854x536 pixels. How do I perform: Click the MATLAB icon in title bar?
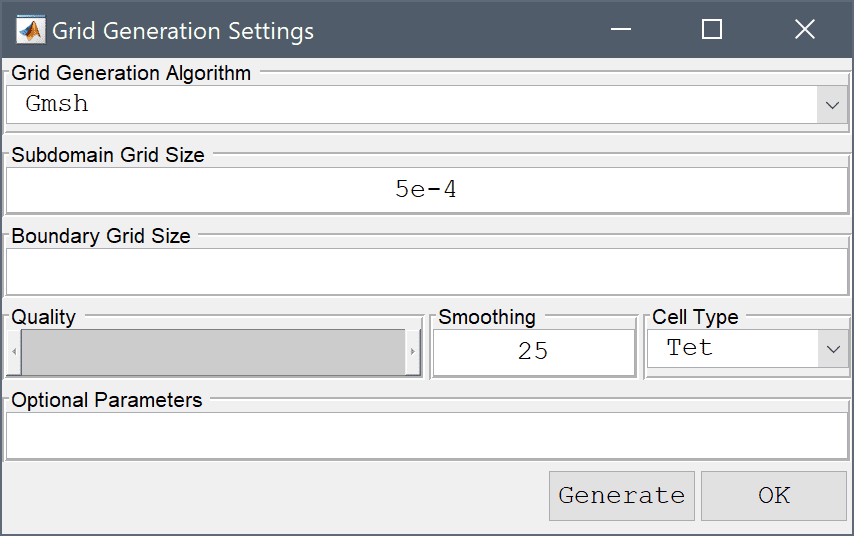point(29,30)
